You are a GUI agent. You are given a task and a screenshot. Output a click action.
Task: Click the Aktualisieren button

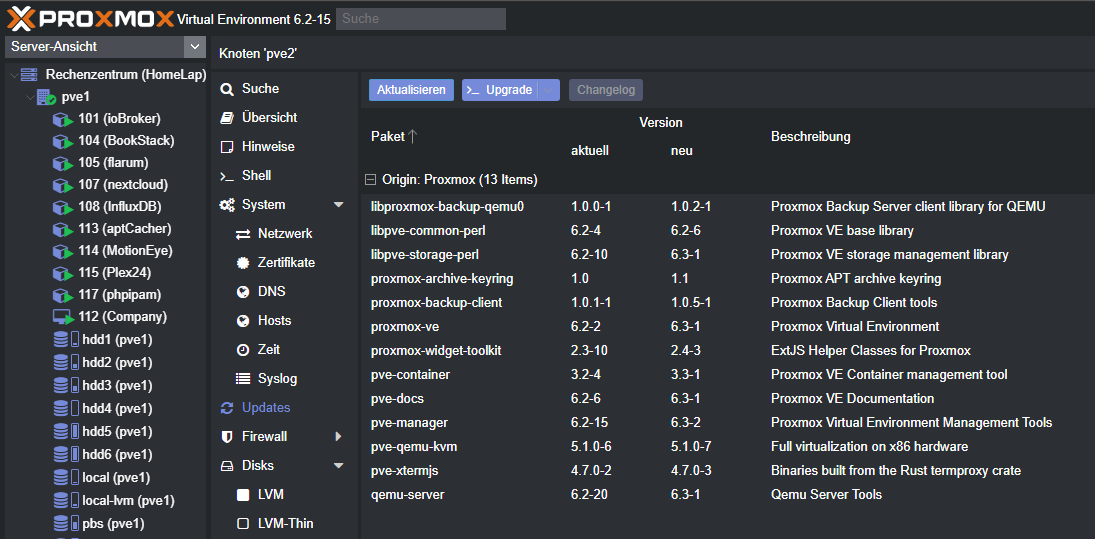[411, 90]
